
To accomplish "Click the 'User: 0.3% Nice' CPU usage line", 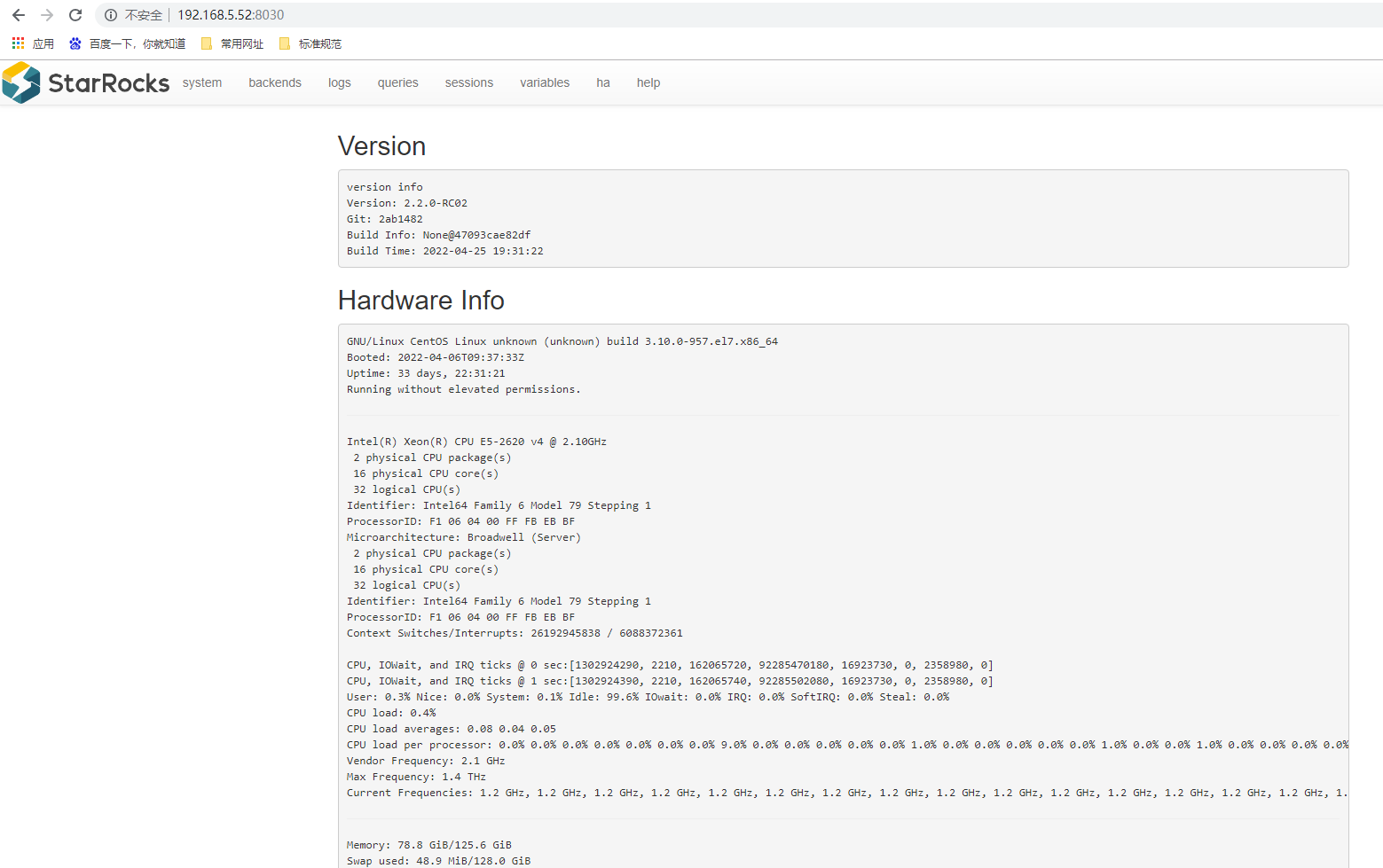I will (x=648, y=697).
